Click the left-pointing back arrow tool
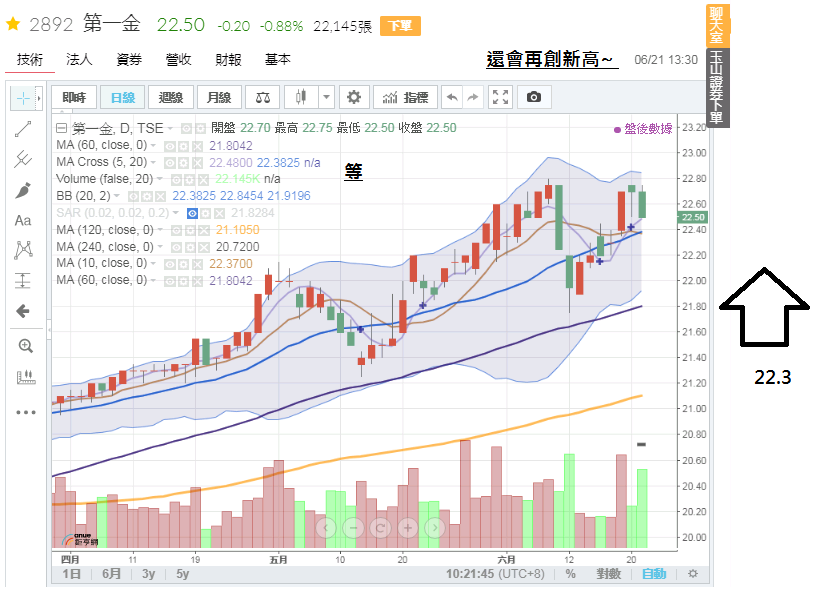Screen dimensions: 830x600 tap(23, 311)
